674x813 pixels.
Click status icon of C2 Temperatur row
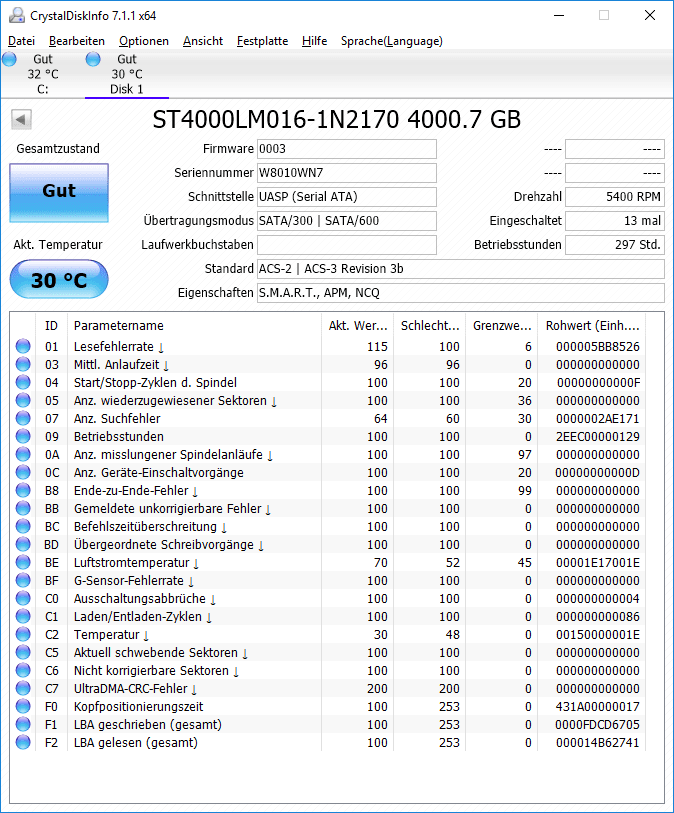(23, 634)
